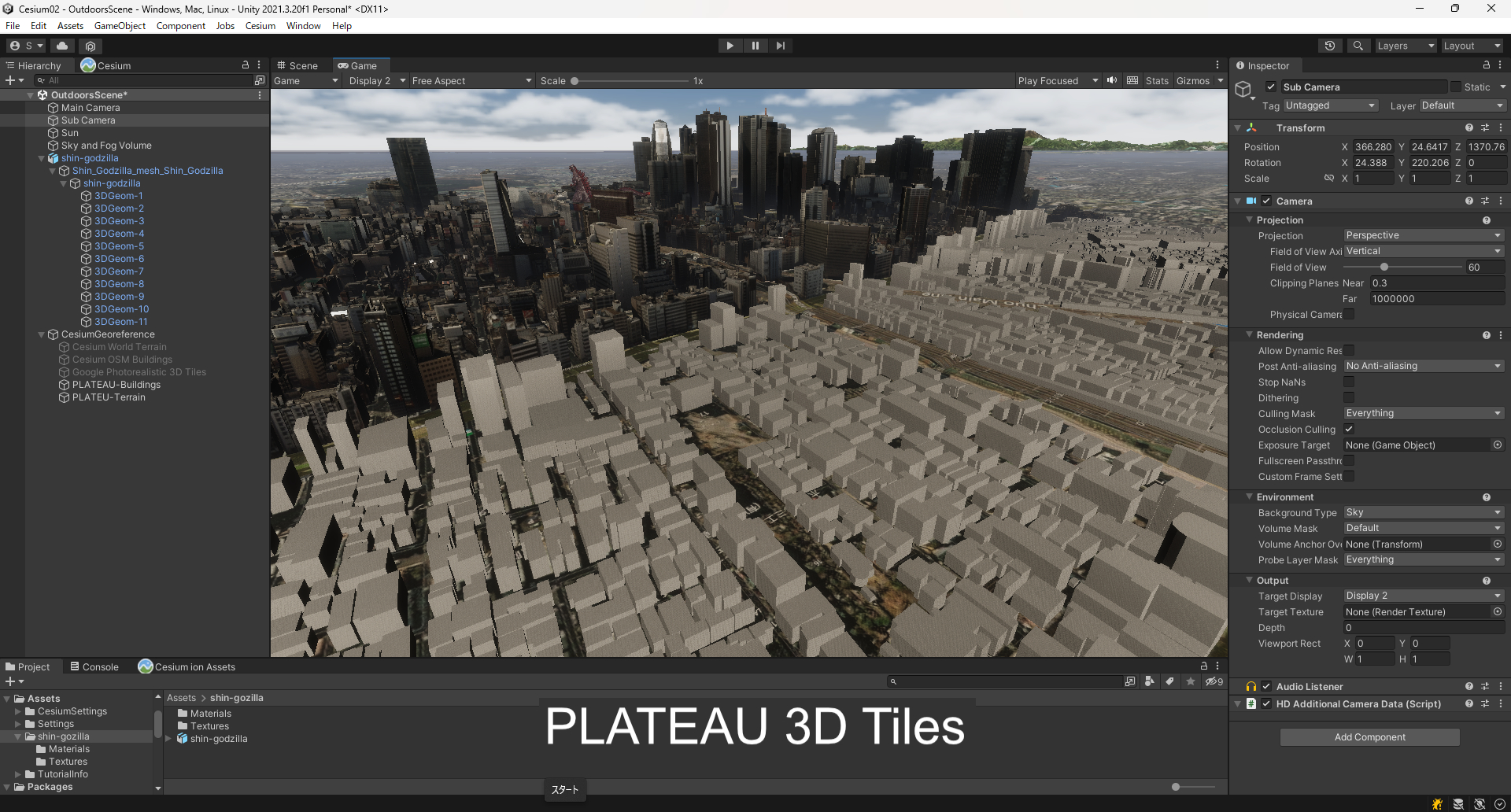Toggle Mute Audio in Game view
1511x812 pixels.
pyautogui.click(x=1112, y=80)
